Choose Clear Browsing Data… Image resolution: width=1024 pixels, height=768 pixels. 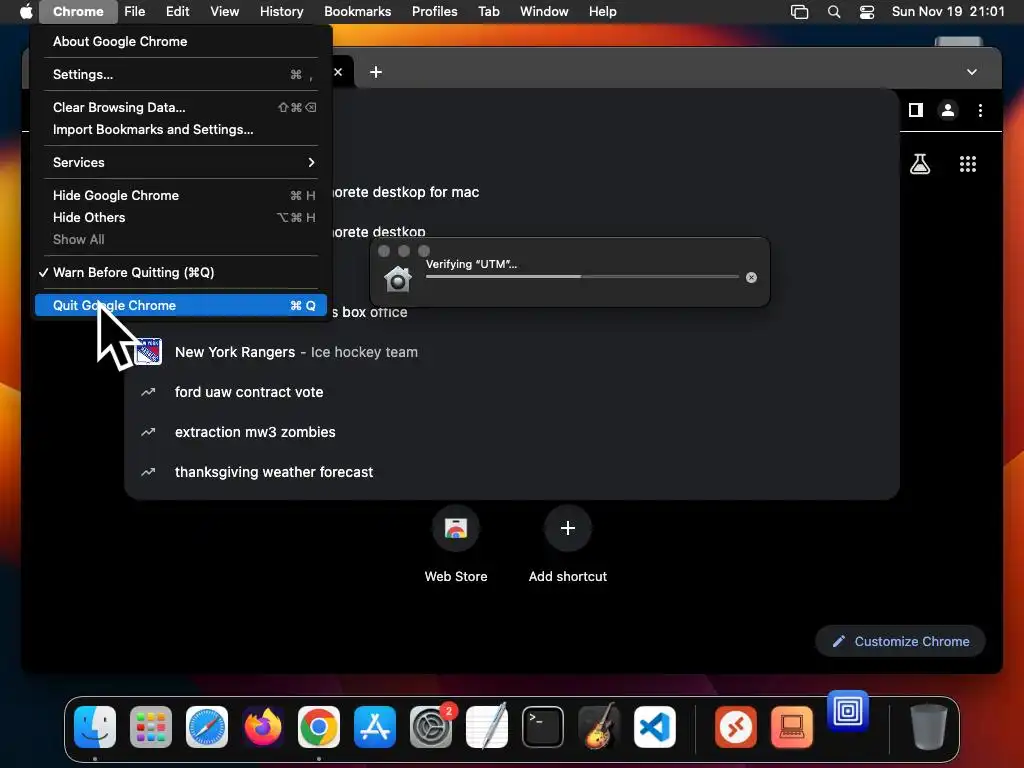(x=181, y=107)
